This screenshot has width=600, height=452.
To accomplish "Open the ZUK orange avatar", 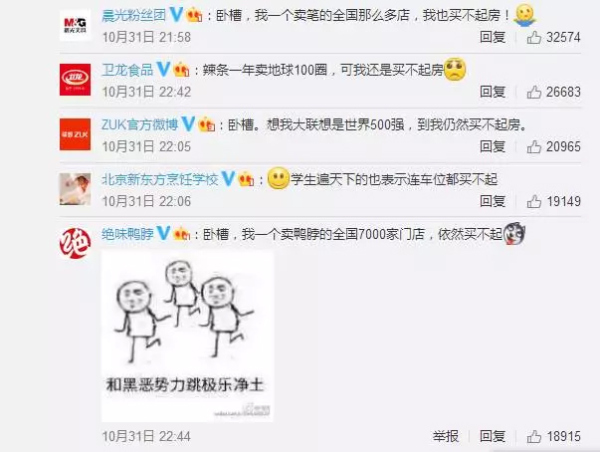I will [x=75, y=134].
